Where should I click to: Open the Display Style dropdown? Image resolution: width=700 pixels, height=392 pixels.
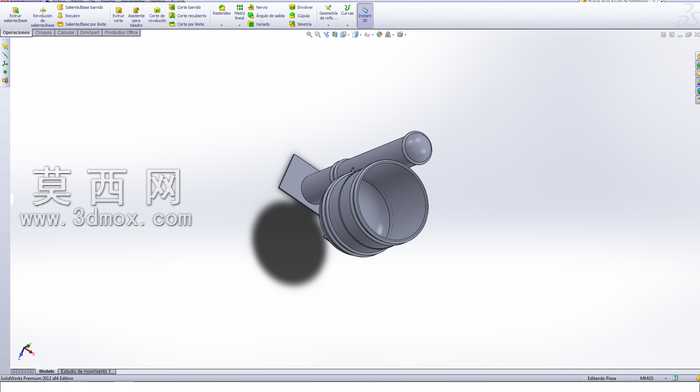coord(356,34)
